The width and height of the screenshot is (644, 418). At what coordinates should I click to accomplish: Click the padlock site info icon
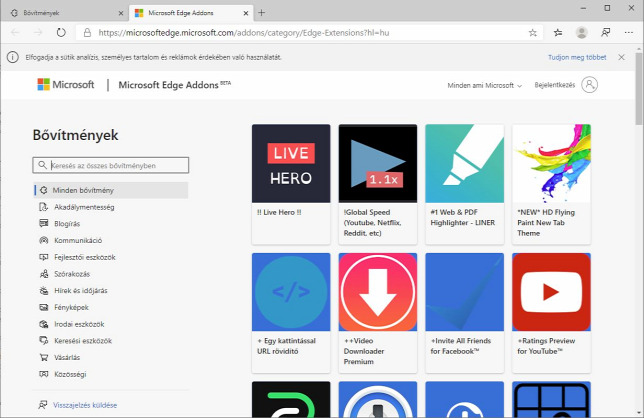[87, 33]
